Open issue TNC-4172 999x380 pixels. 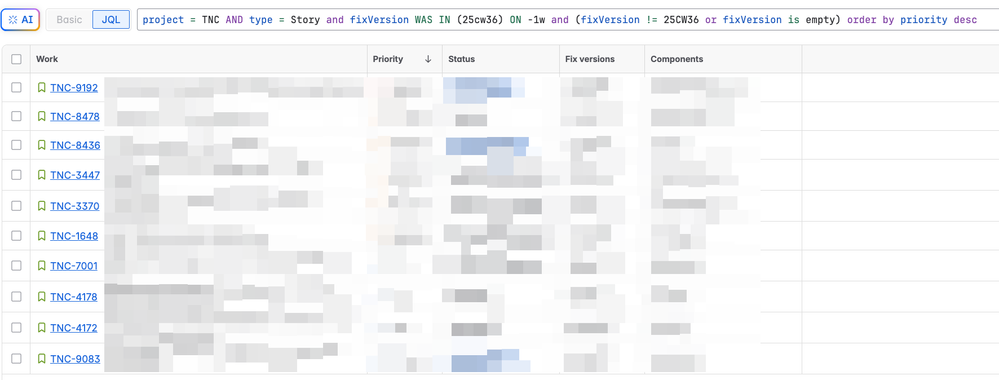pos(74,328)
